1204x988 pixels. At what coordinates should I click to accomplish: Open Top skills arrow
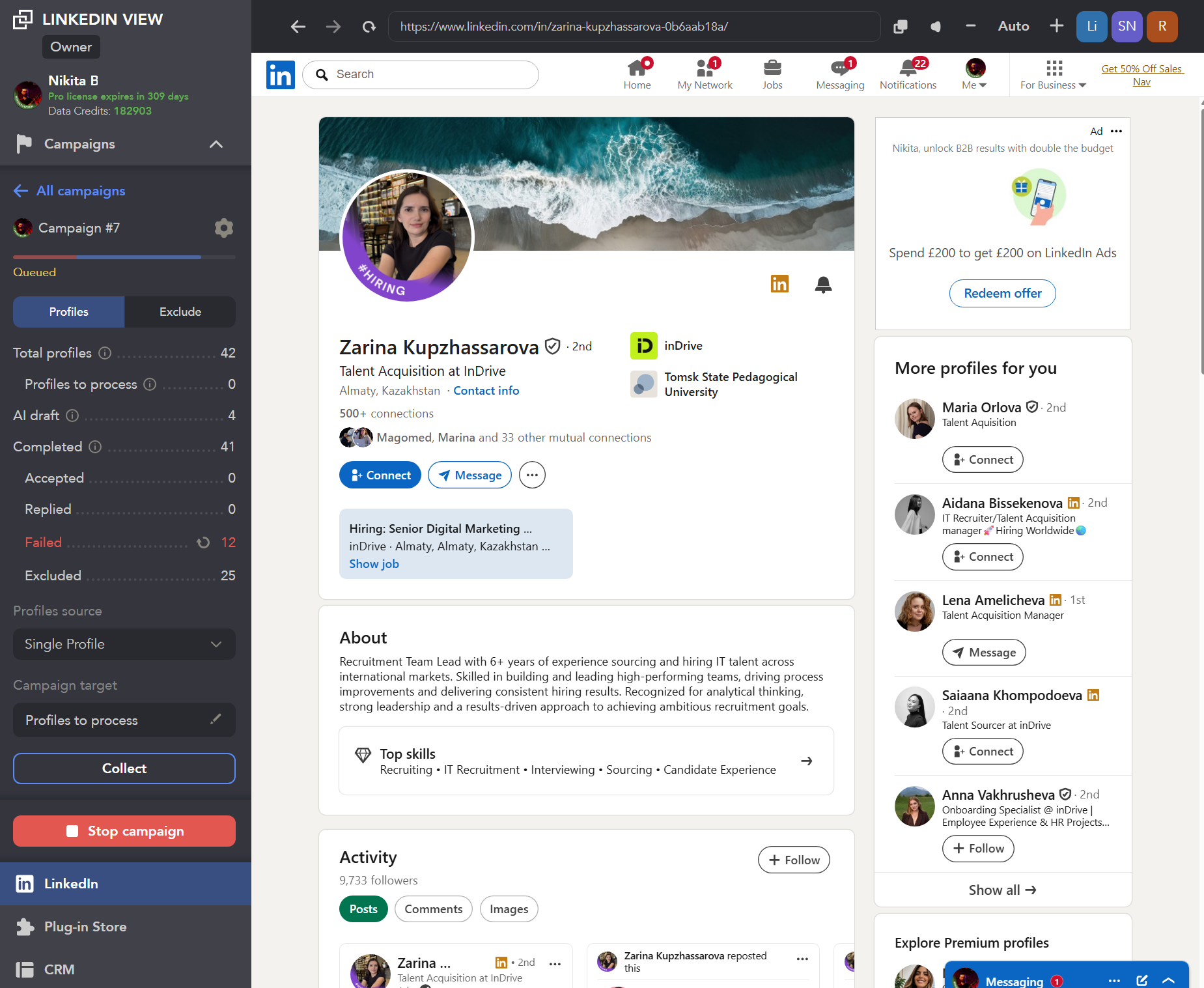point(806,761)
